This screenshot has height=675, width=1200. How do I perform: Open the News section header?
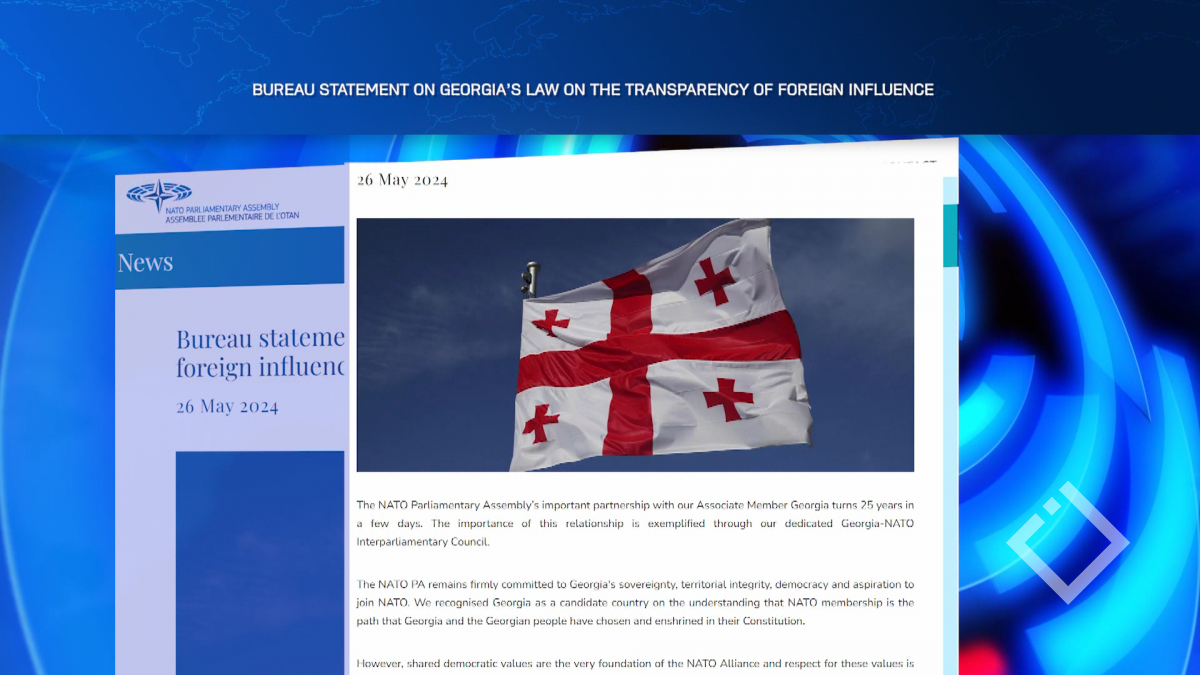146,263
